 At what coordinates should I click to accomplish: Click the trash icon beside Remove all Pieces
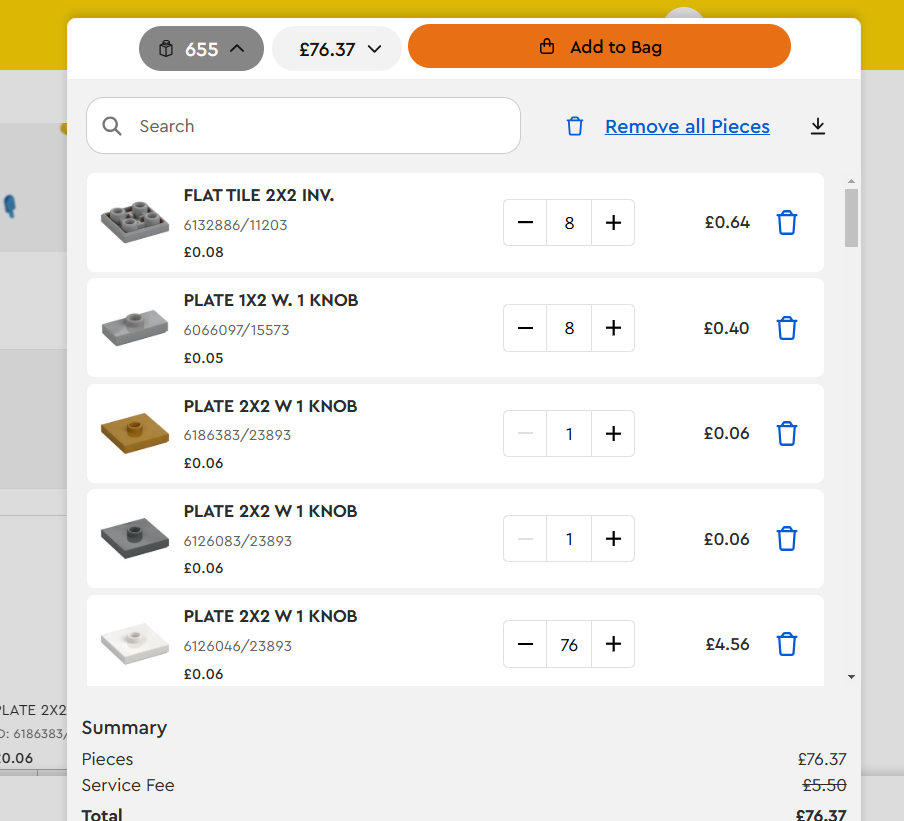click(x=575, y=127)
